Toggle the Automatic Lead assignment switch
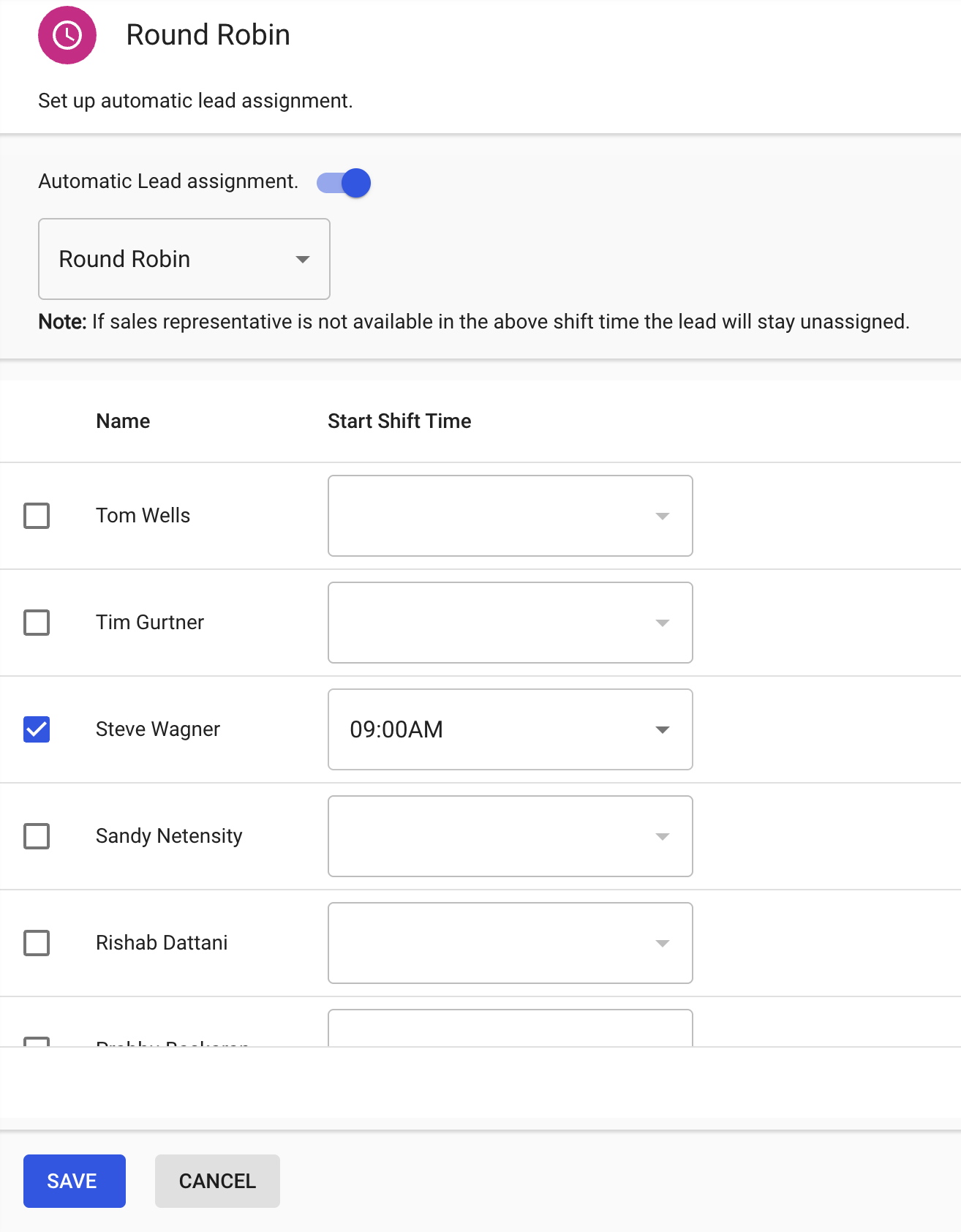961x1232 pixels. (344, 183)
